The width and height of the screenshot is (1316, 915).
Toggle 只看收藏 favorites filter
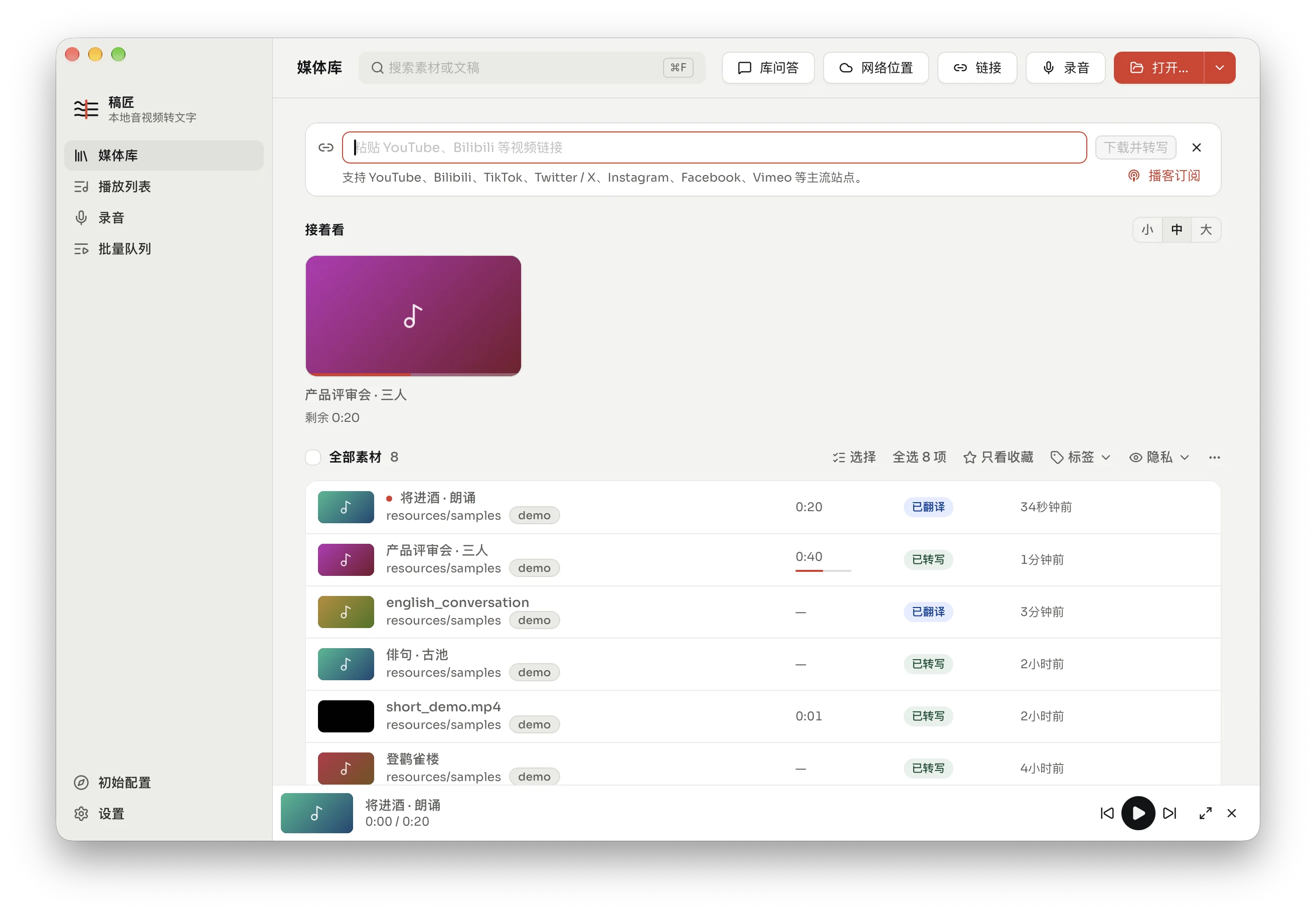coord(998,457)
